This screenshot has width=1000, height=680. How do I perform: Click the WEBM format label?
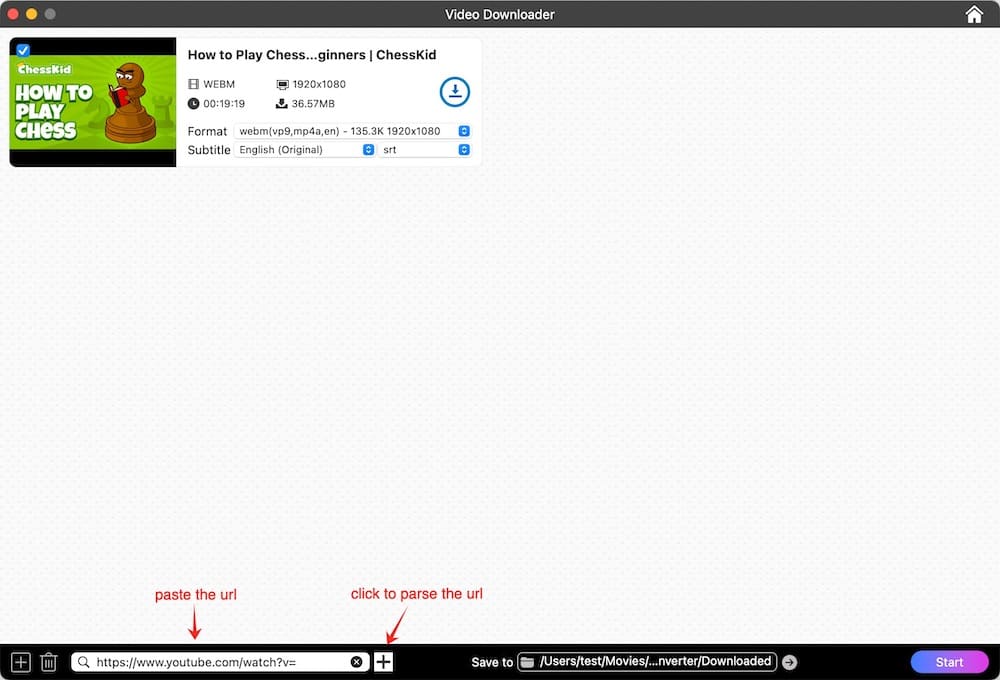click(x=219, y=84)
